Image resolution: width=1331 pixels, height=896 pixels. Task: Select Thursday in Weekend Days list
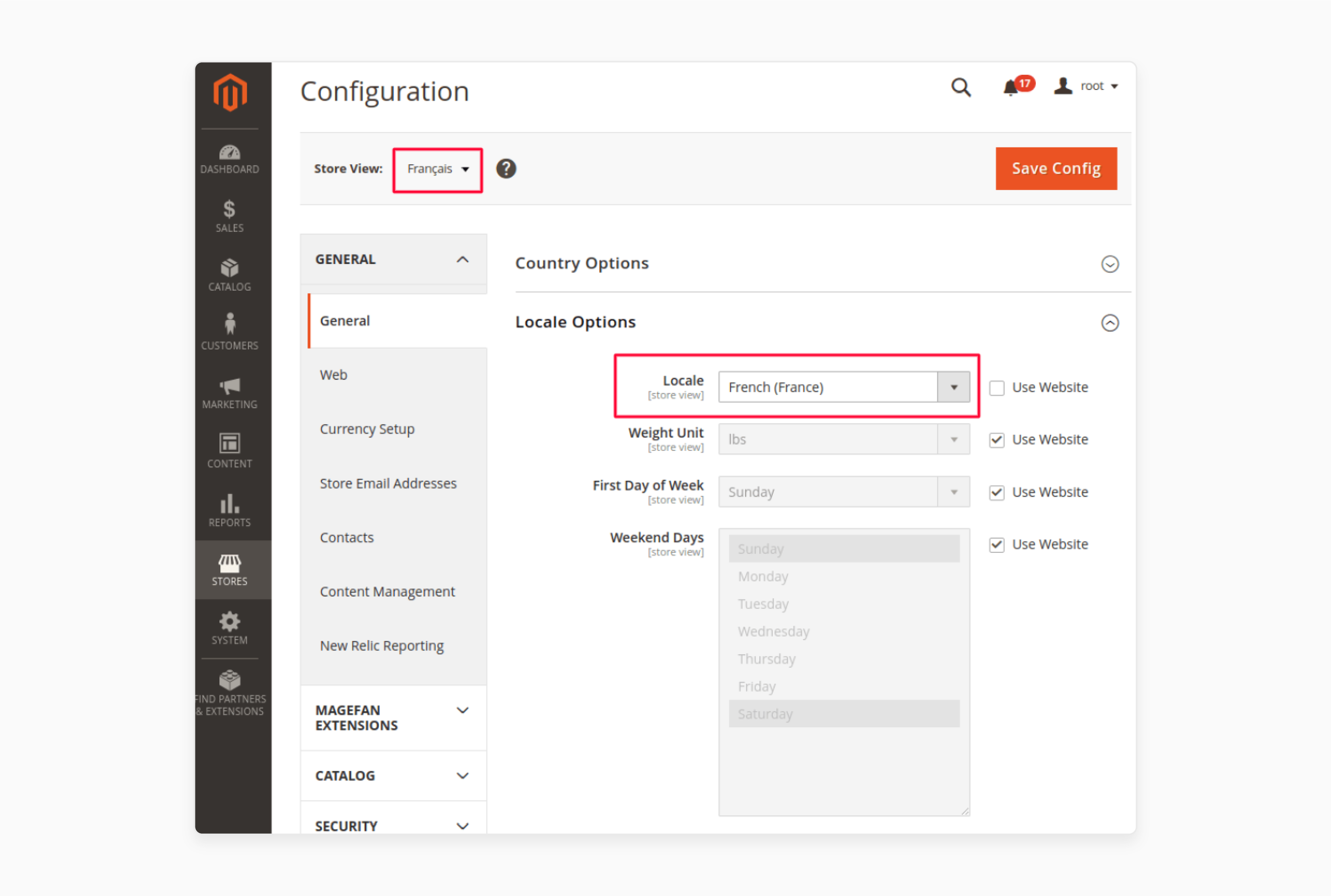pyautogui.click(x=844, y=658)
